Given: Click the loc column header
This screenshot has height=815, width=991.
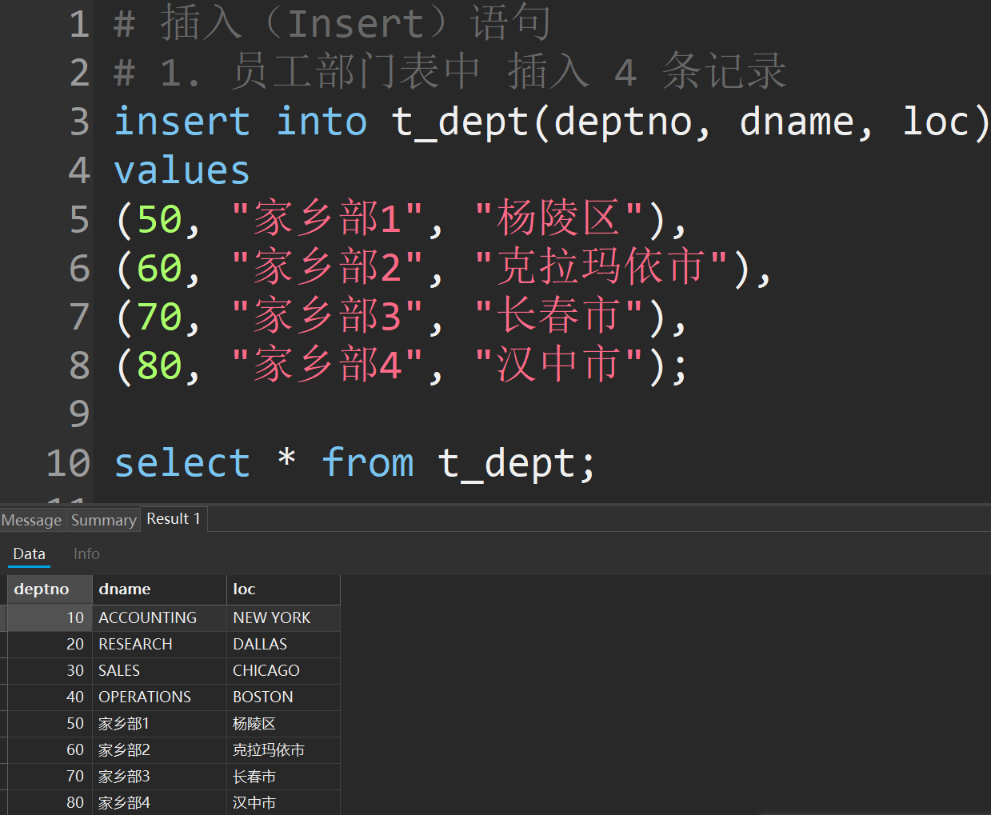Looking at the screenshot, I should tap(283, 589).
